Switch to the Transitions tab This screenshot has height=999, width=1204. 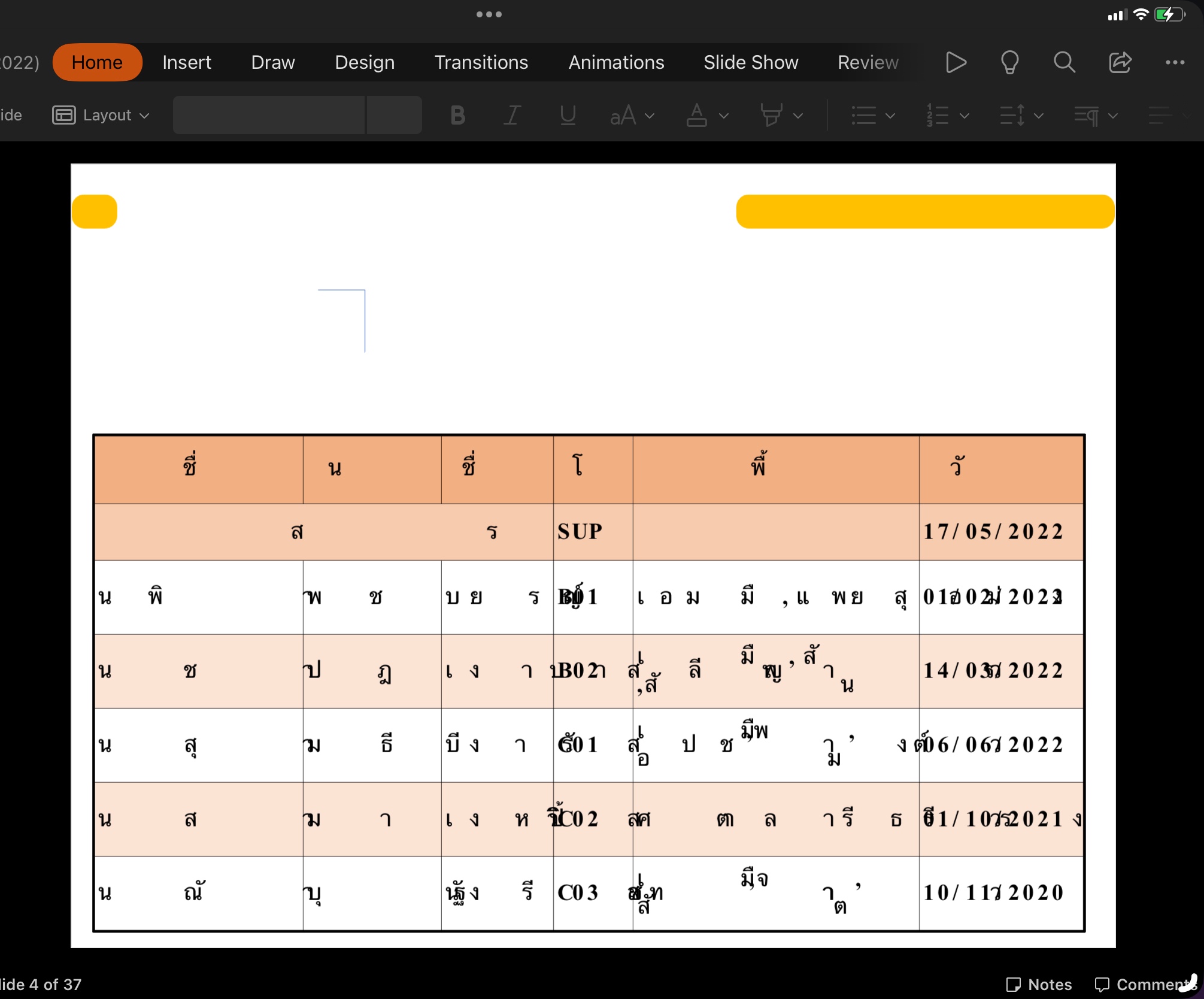481,62
